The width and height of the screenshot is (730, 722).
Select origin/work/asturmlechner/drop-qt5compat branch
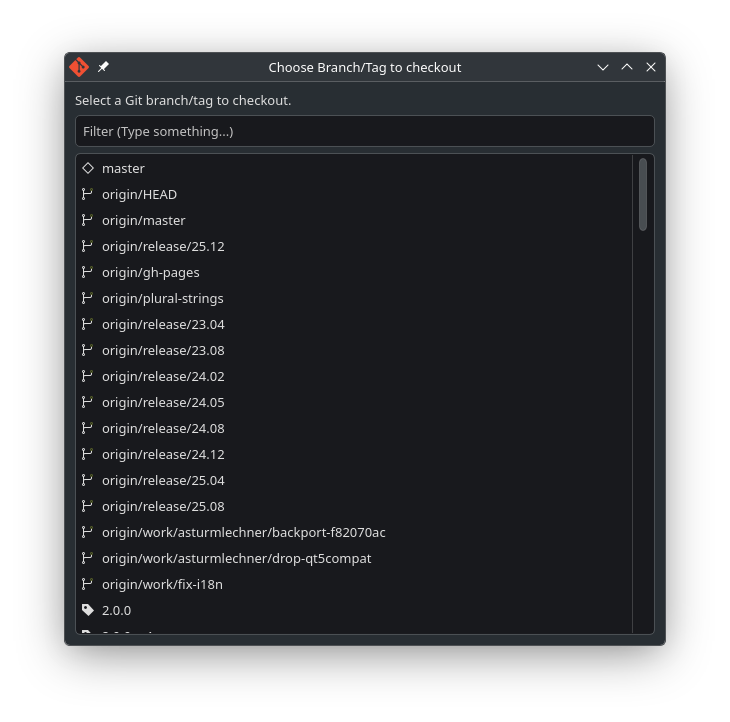236,558
